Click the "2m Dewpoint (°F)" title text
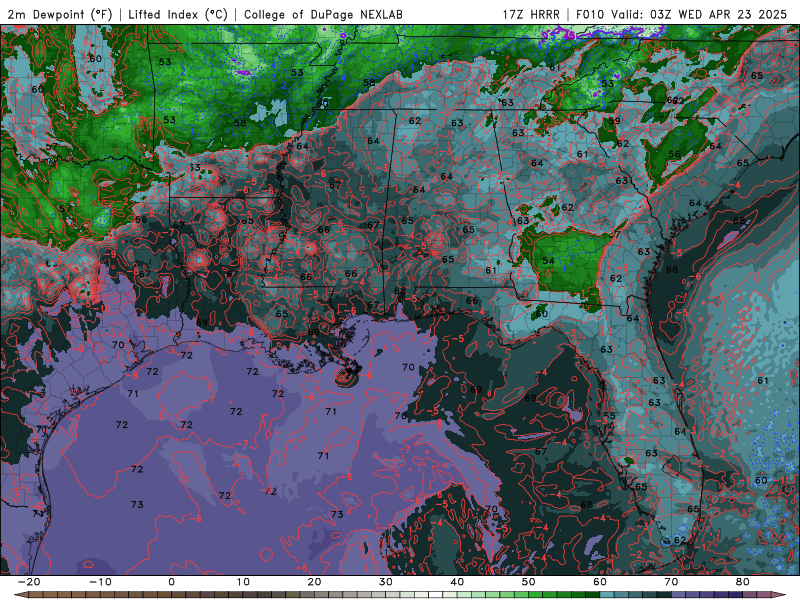This screenshot has height=600, width=800. point(59,14)
